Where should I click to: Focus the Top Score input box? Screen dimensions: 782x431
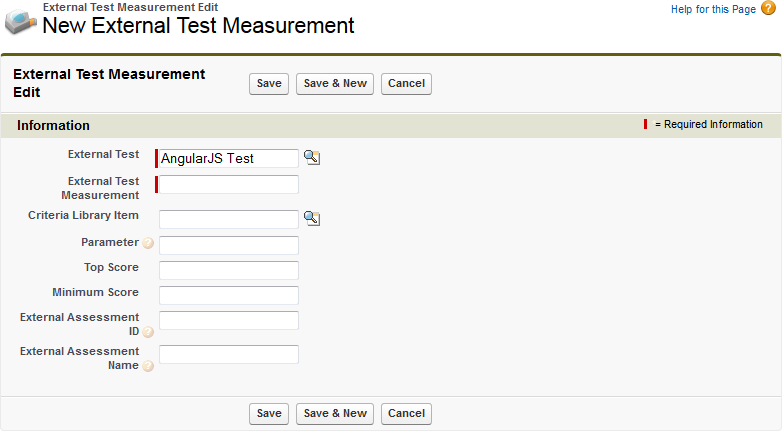(229, 270)
